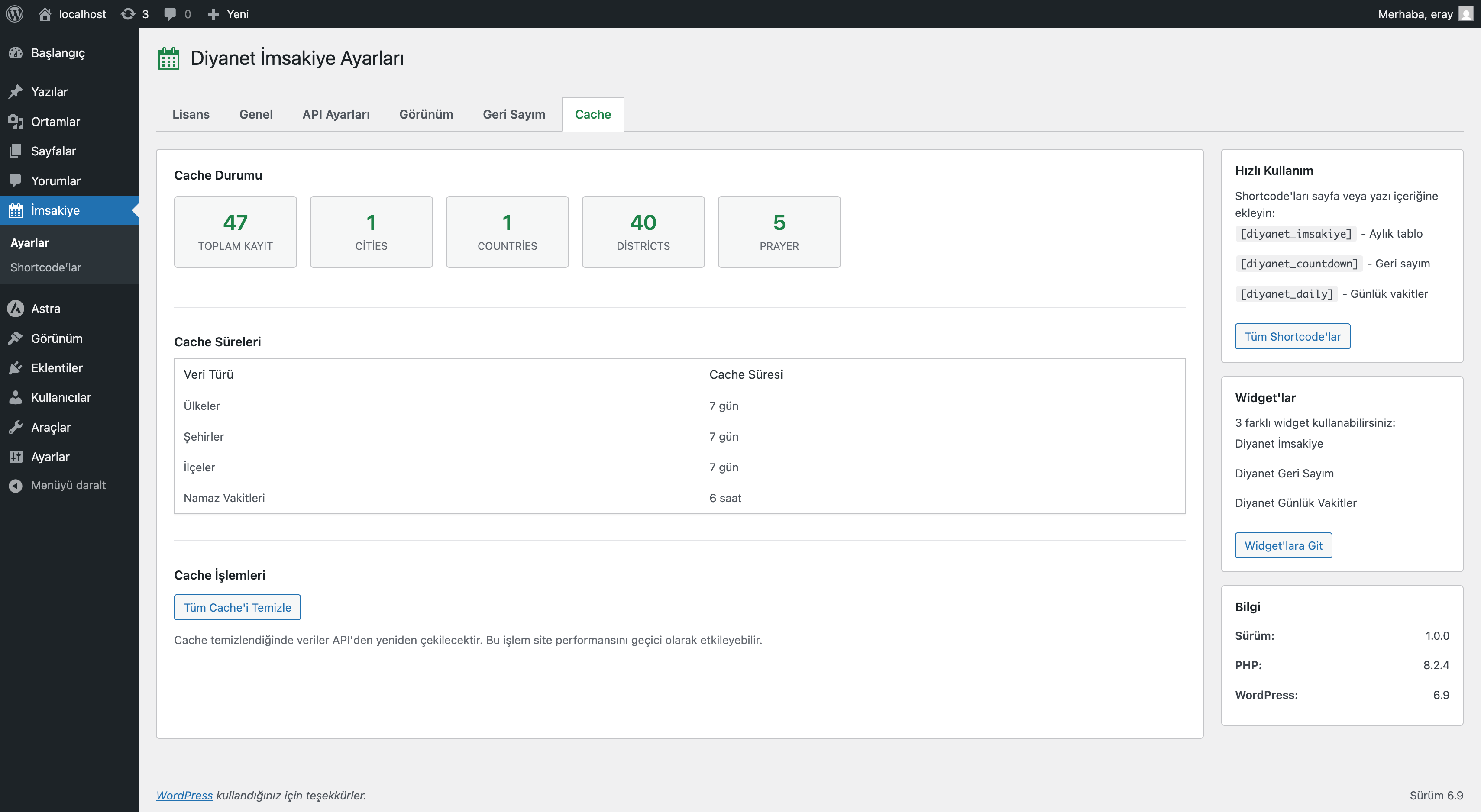This screenshot has height=812, width=1481.
Task: Click the home icon next to localhost
Action: coord(45,14)
